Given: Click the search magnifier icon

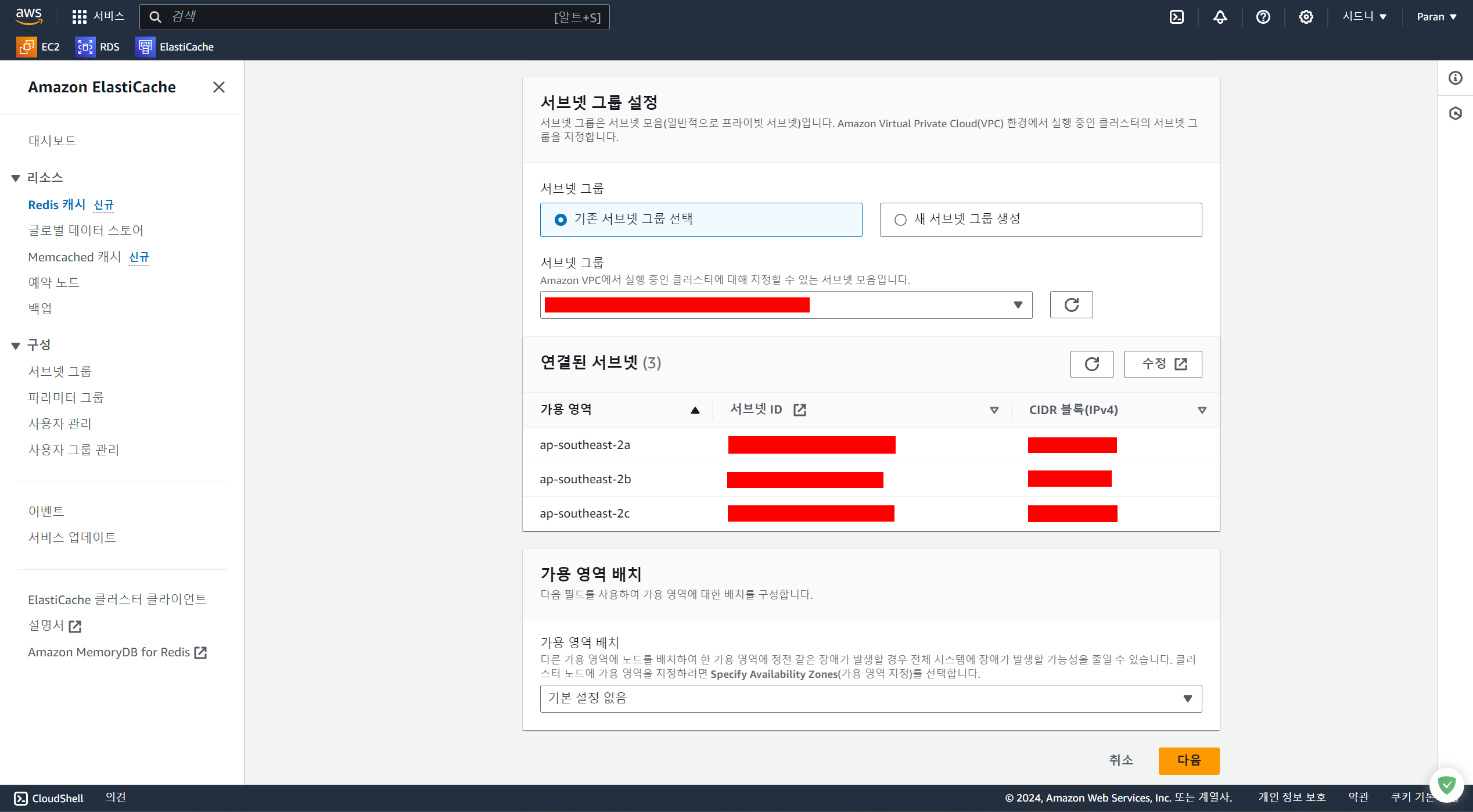Looking at the screenshot, I should coord(155,17).
